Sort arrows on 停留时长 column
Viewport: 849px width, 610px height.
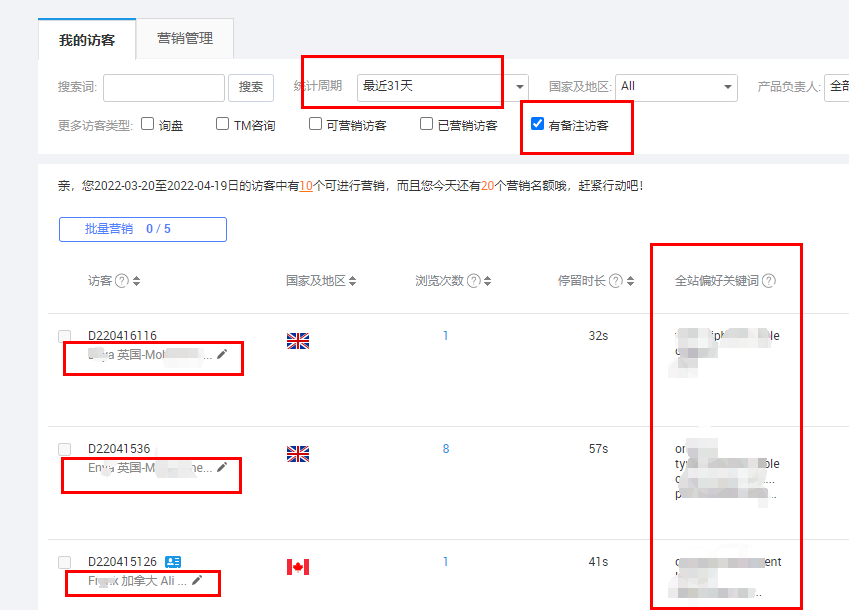pyautogui.click(x=630, y=281)
